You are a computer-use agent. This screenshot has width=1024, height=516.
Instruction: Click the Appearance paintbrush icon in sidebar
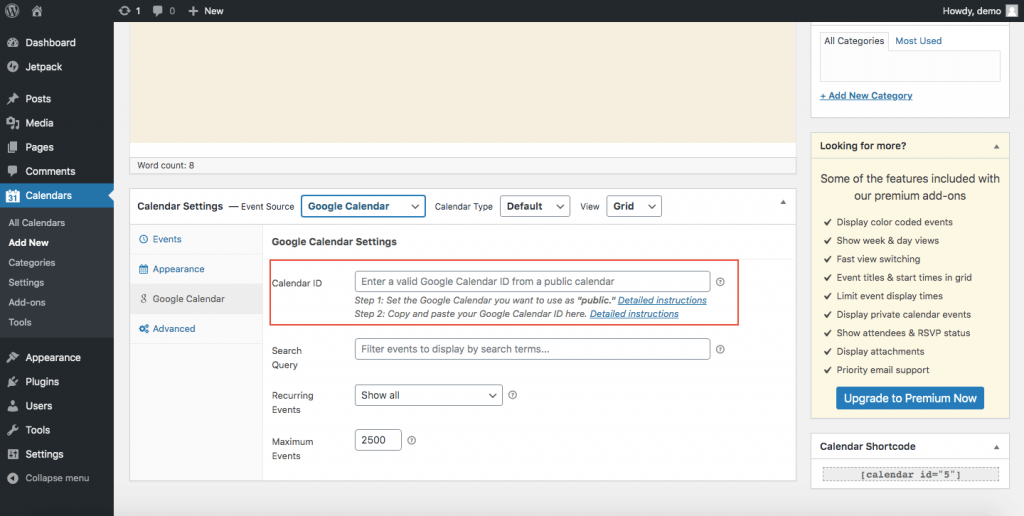click(x=12, y=357)
